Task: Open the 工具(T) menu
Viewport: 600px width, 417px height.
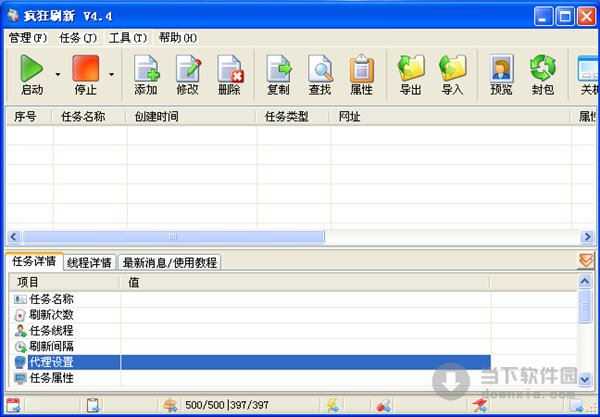Action: (x=128, y=38)
